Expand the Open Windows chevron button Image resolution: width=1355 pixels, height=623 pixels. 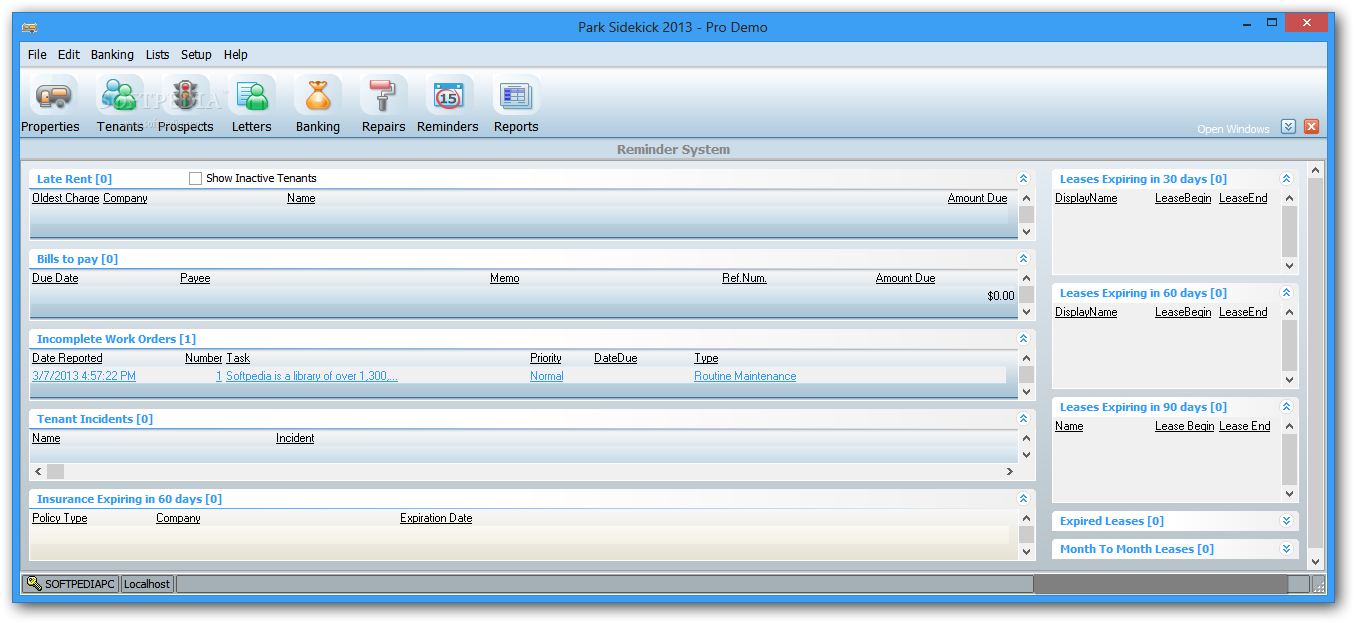(x=1288, y=127)
